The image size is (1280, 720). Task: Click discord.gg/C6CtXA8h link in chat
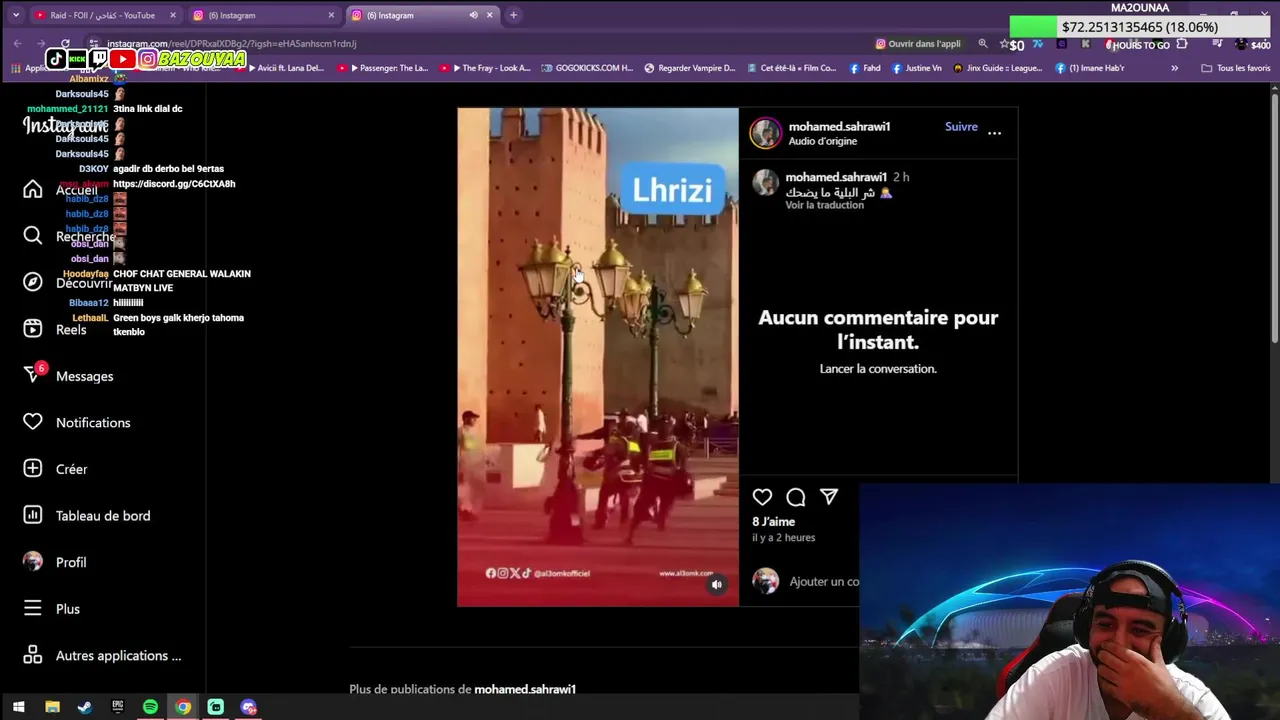click(174, 184)
